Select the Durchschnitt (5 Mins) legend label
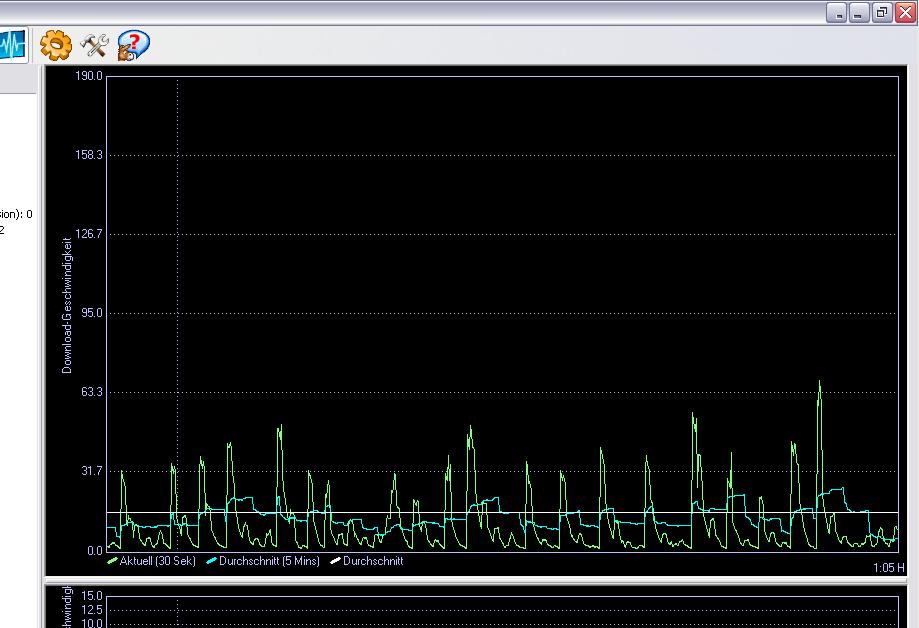The width and height of the screenshot is (919, 628). 268,562
